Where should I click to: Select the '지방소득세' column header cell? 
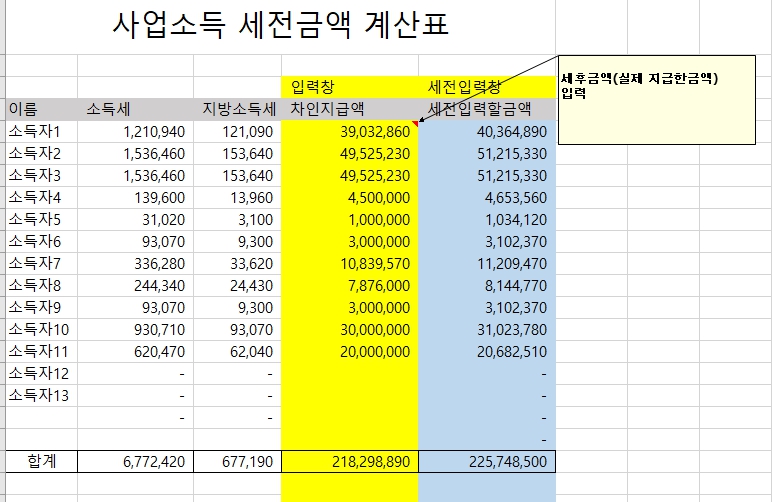pos(237,109)
